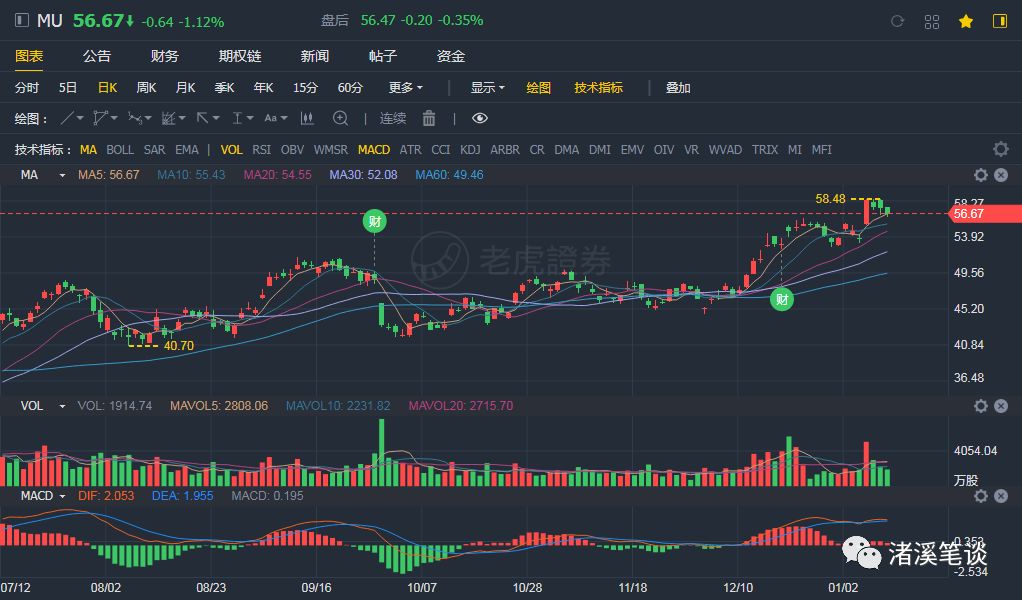Close the VOL indicator panel

pos(1001,407)
